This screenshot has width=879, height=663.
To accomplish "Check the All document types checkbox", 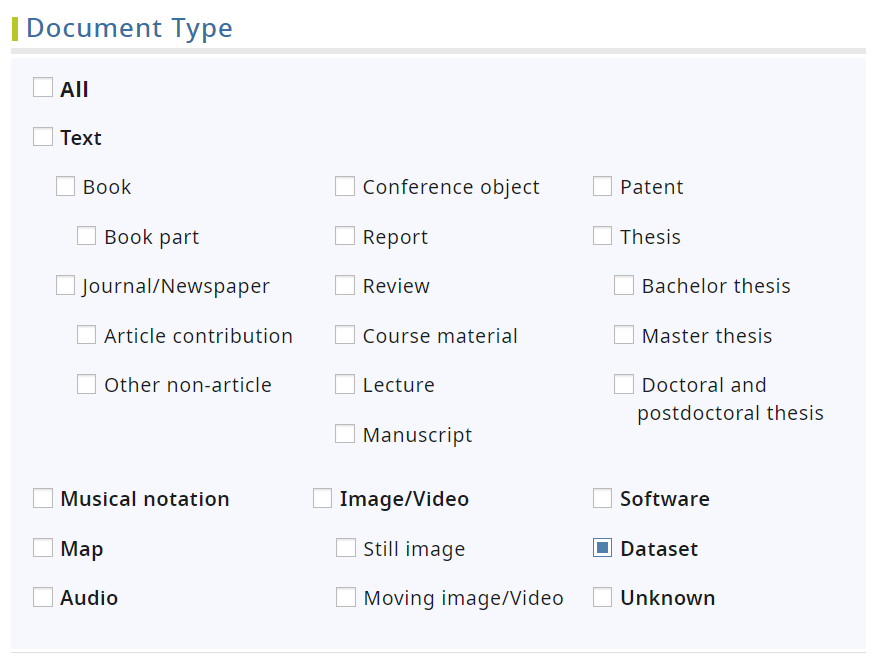I will coord(43,88).
